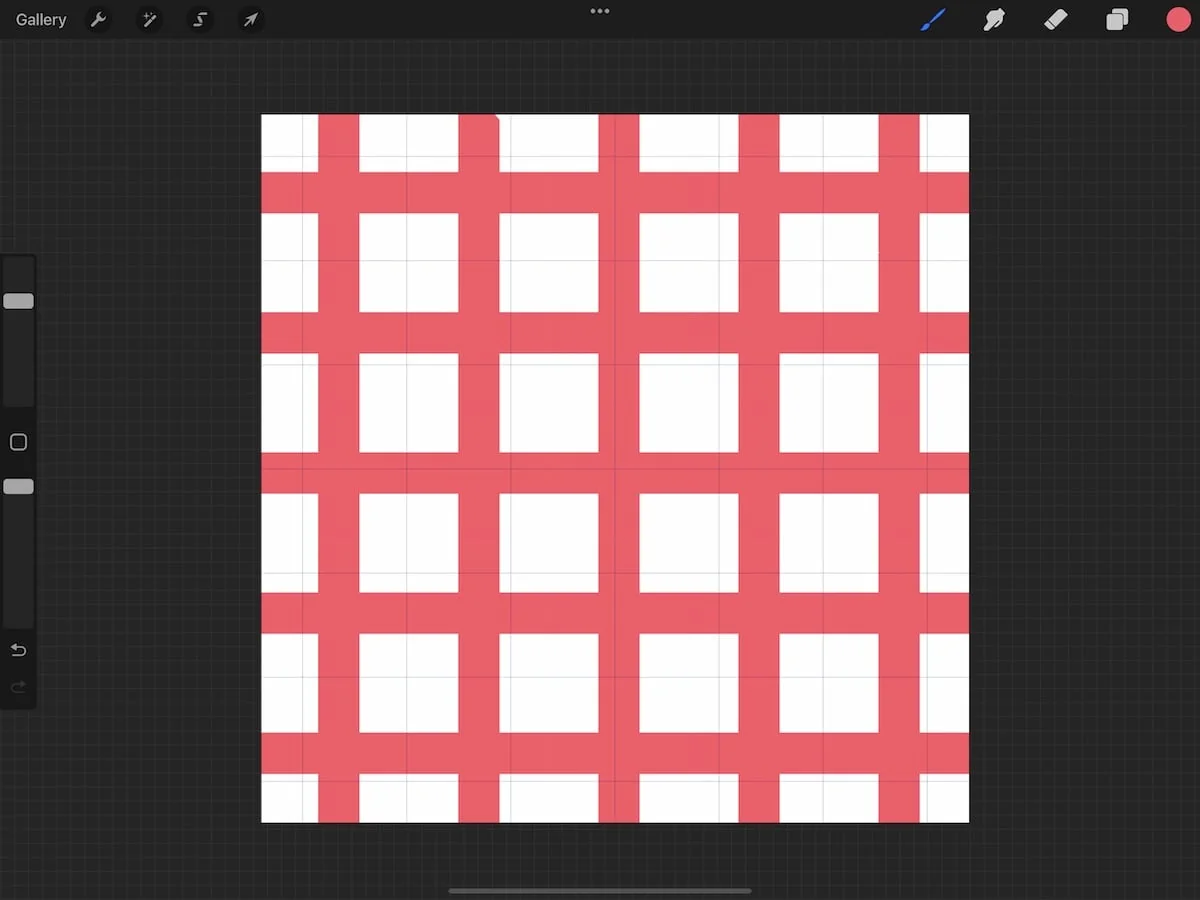Viewport: 1200px width, 900px height.
Task: Tap the brush opacity slider handle
Action: click(18, 486)
